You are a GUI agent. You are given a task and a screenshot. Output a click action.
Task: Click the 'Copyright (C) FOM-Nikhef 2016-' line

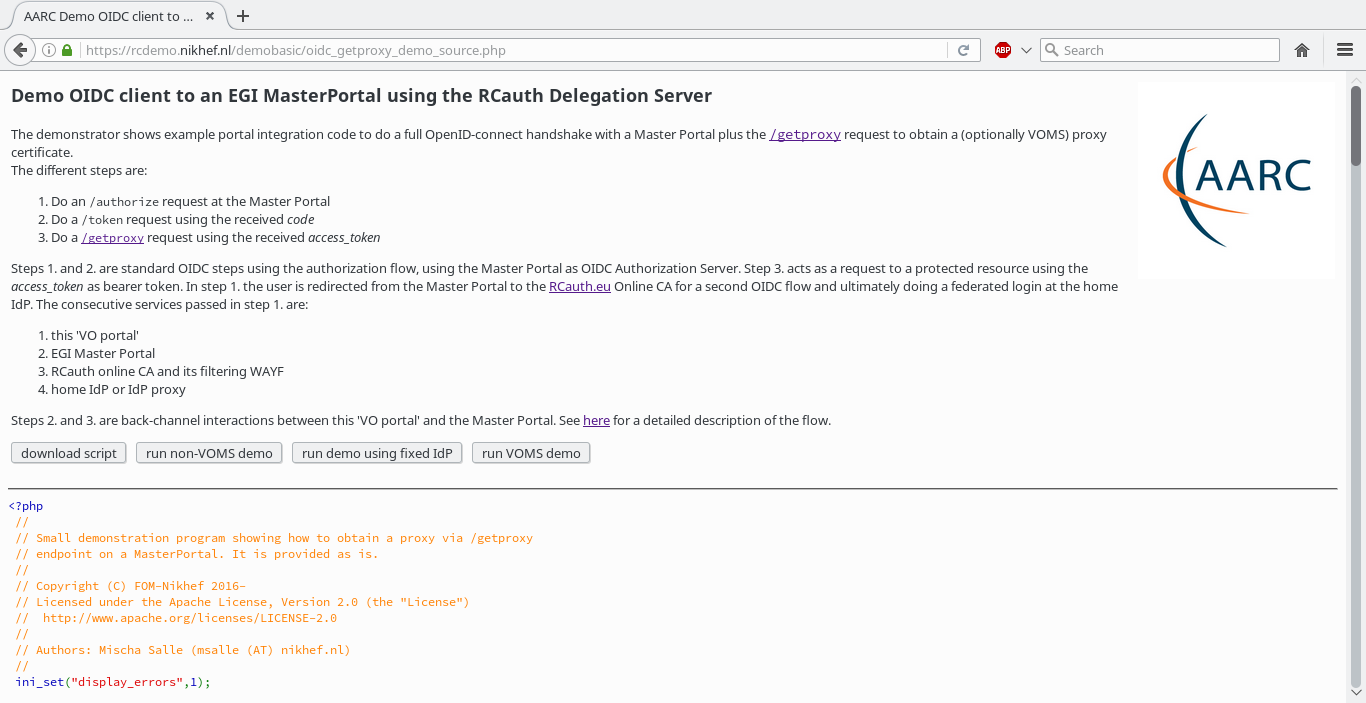point(131,586)
